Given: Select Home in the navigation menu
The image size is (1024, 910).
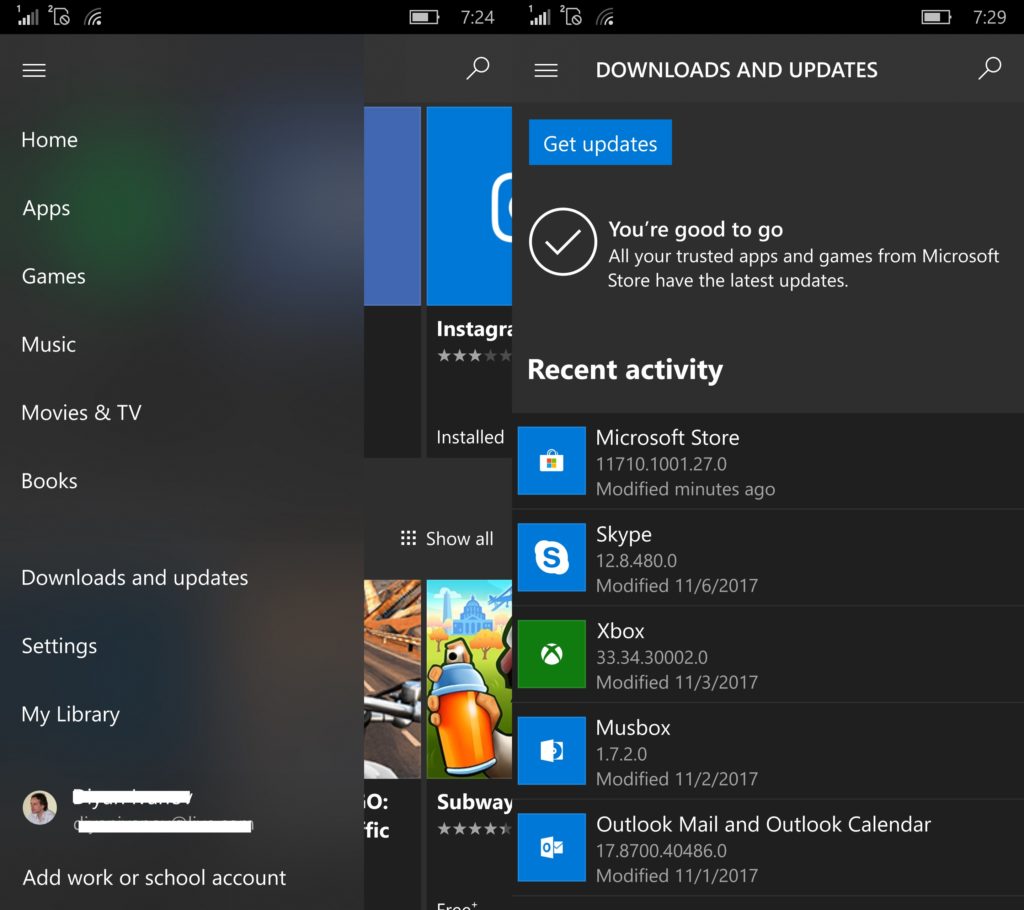Looking at the screenshot, I should coord(49,140).
